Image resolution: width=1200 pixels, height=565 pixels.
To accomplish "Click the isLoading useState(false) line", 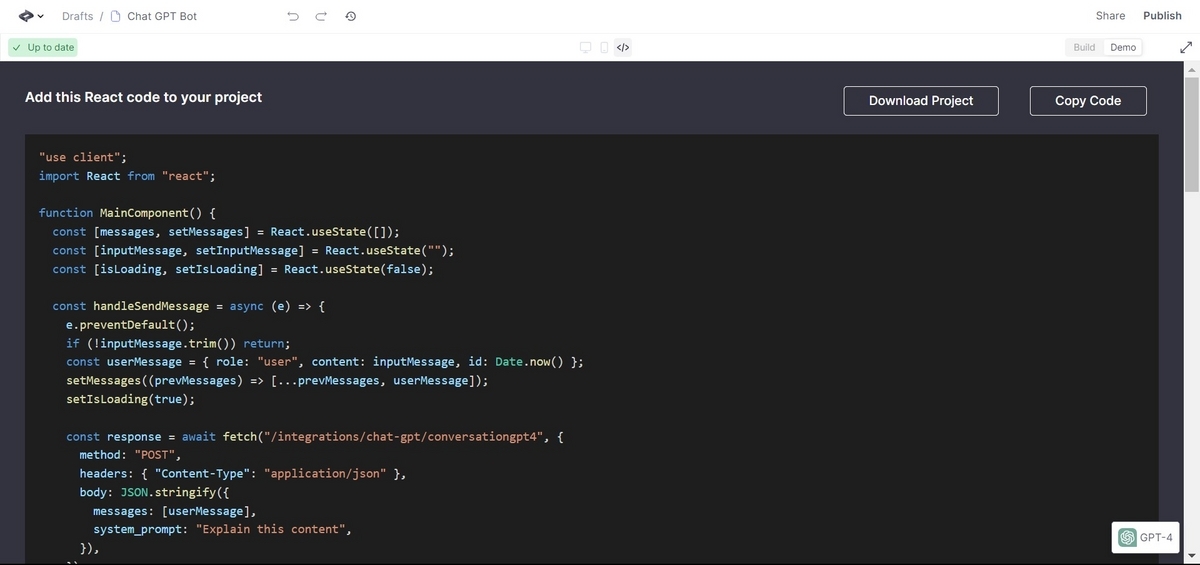I will (243, 269).
